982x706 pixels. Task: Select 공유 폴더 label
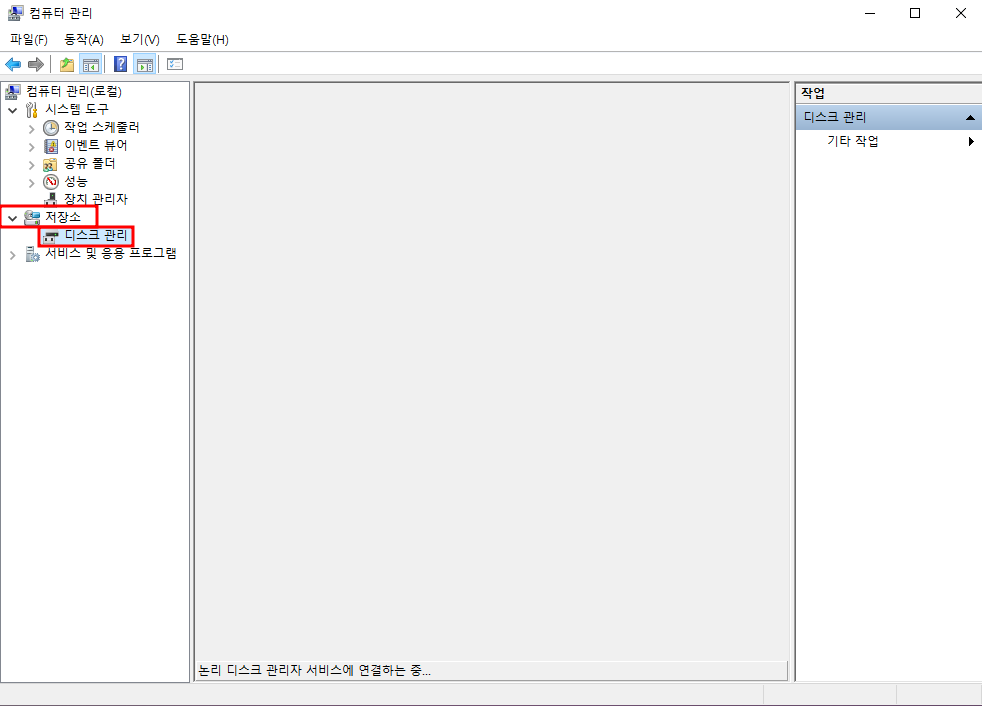point(90,164)
